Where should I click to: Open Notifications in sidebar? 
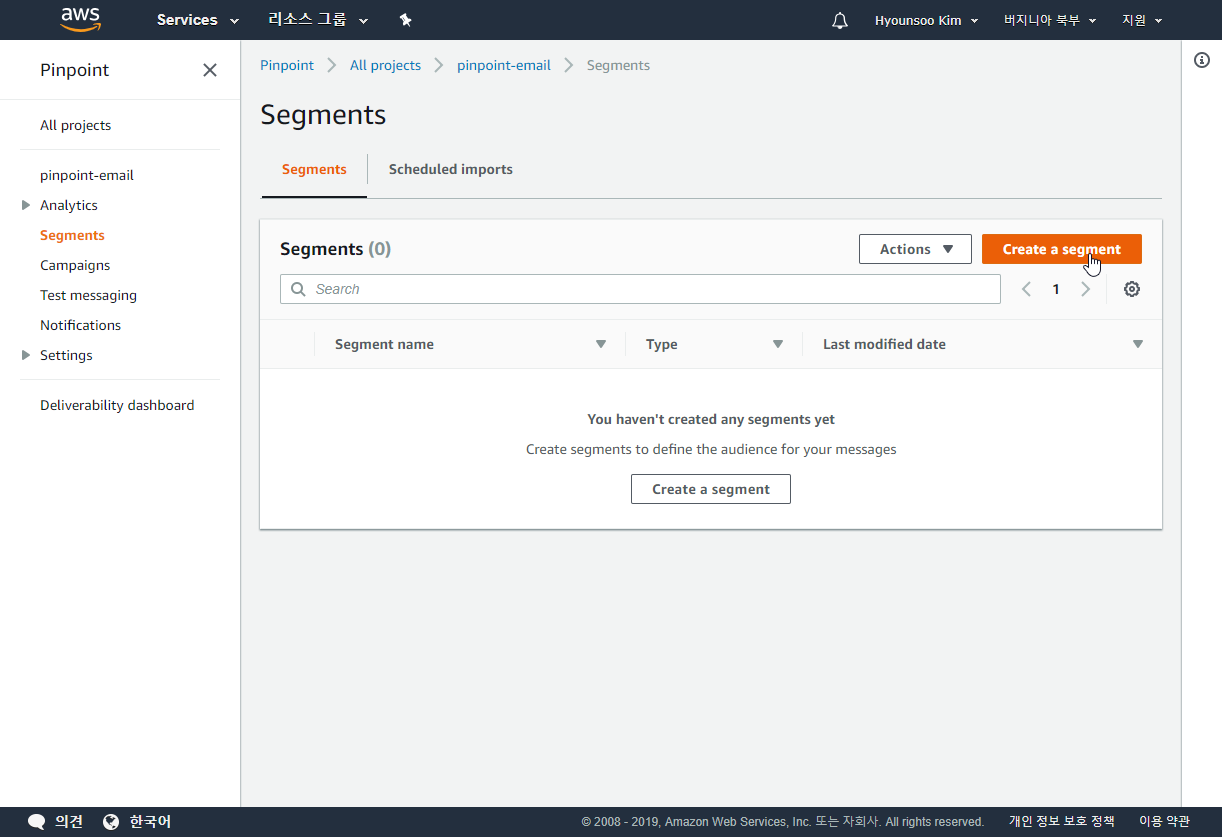[x=80, y=325]
